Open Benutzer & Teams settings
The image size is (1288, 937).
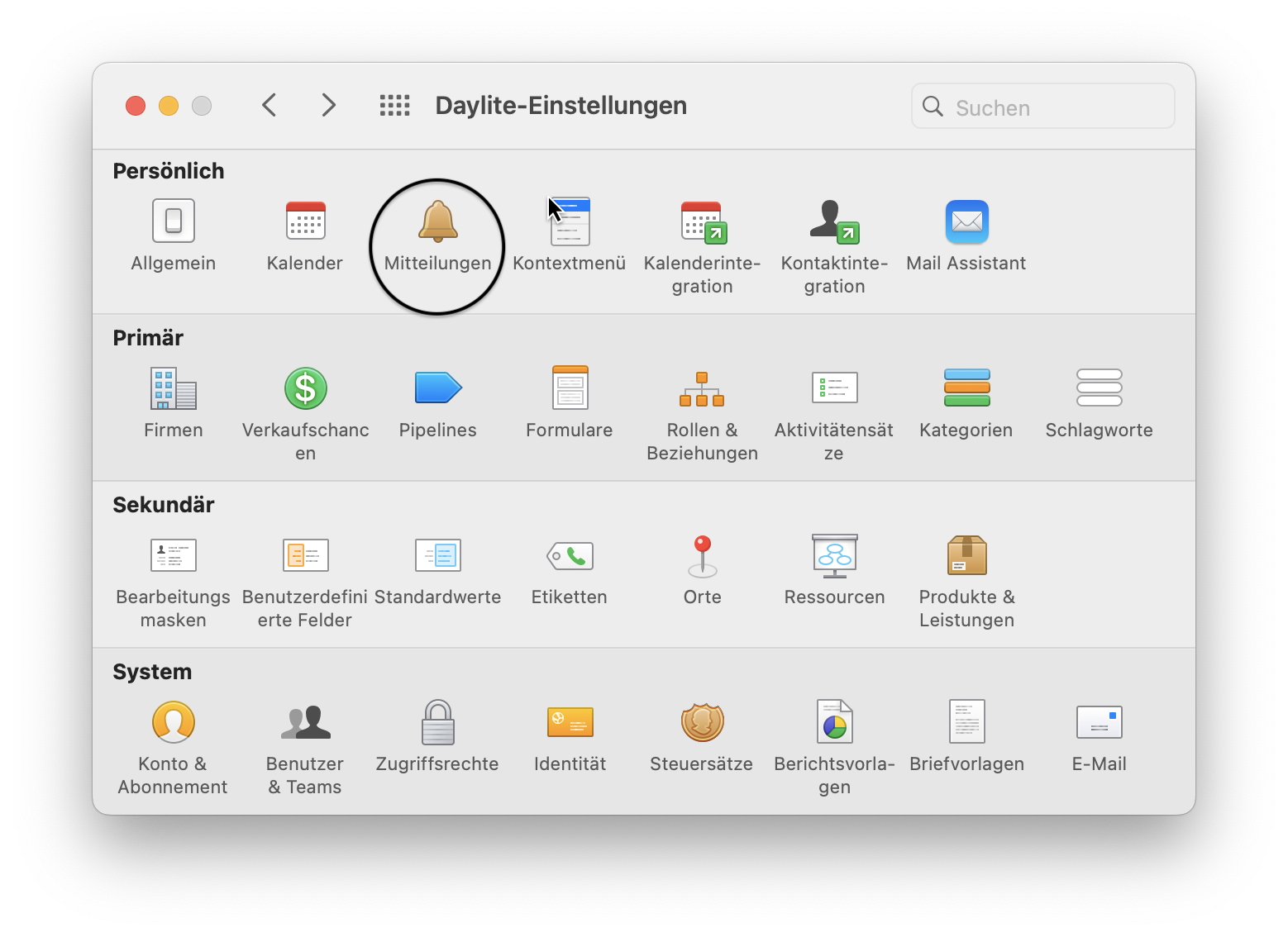click(305, 722)
